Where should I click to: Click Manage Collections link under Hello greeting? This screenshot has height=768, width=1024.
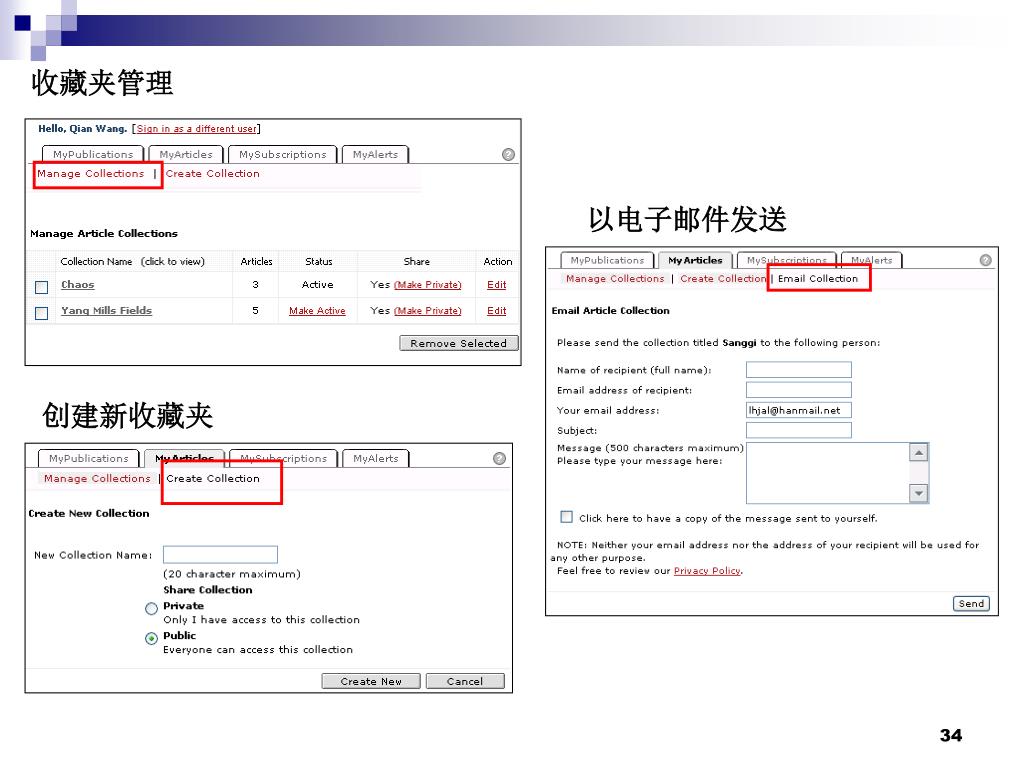click(91, 174)
